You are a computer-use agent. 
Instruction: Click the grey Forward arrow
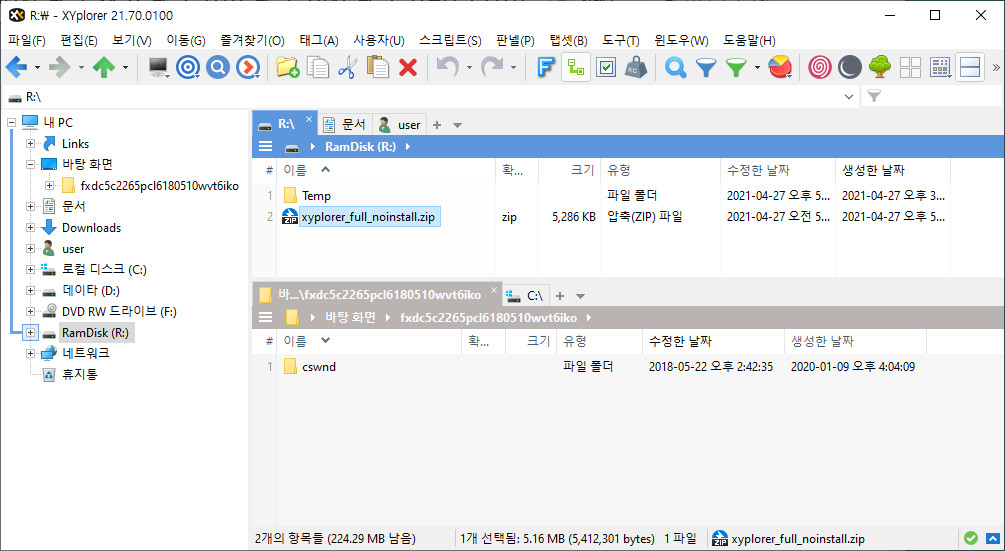[60, 67]
